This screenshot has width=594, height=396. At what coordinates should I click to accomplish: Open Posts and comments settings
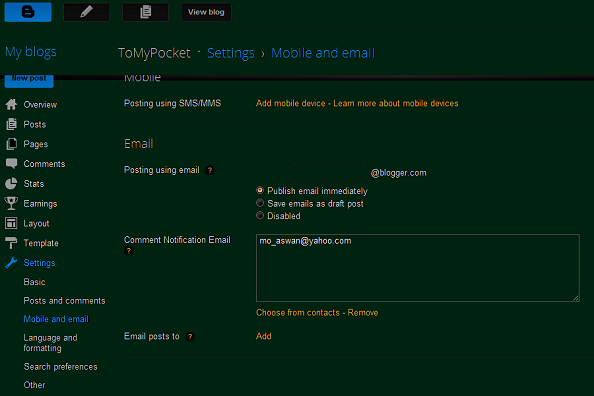coord(64,301)
